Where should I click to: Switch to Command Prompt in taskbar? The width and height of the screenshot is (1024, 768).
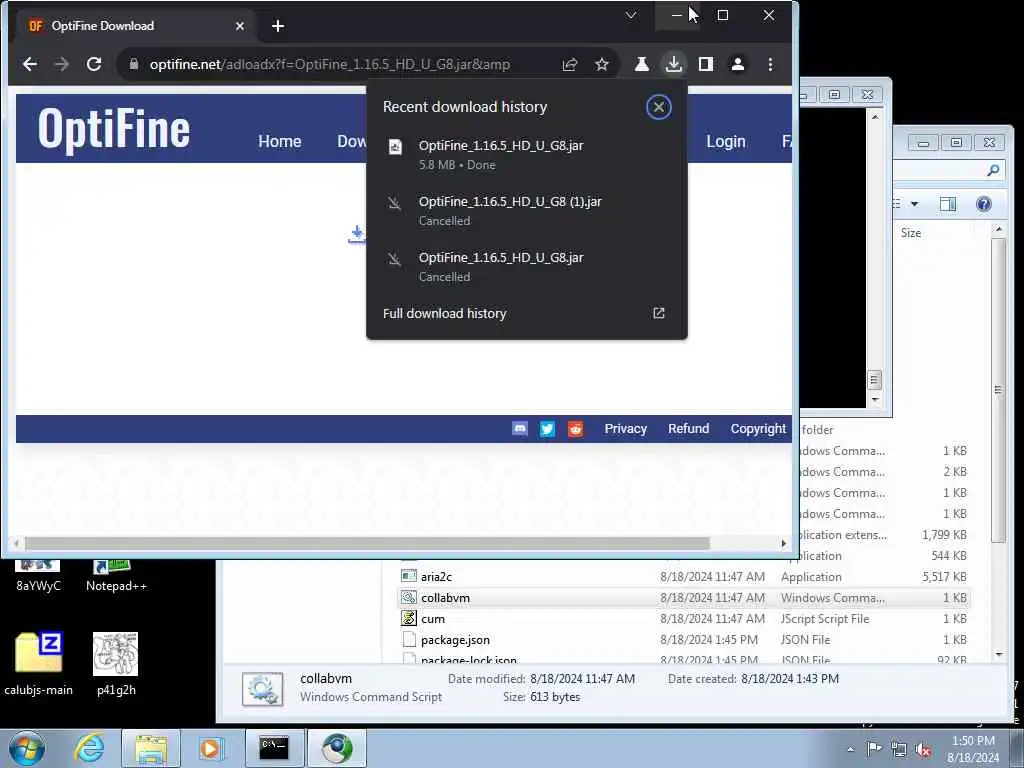tap(274, 748)
